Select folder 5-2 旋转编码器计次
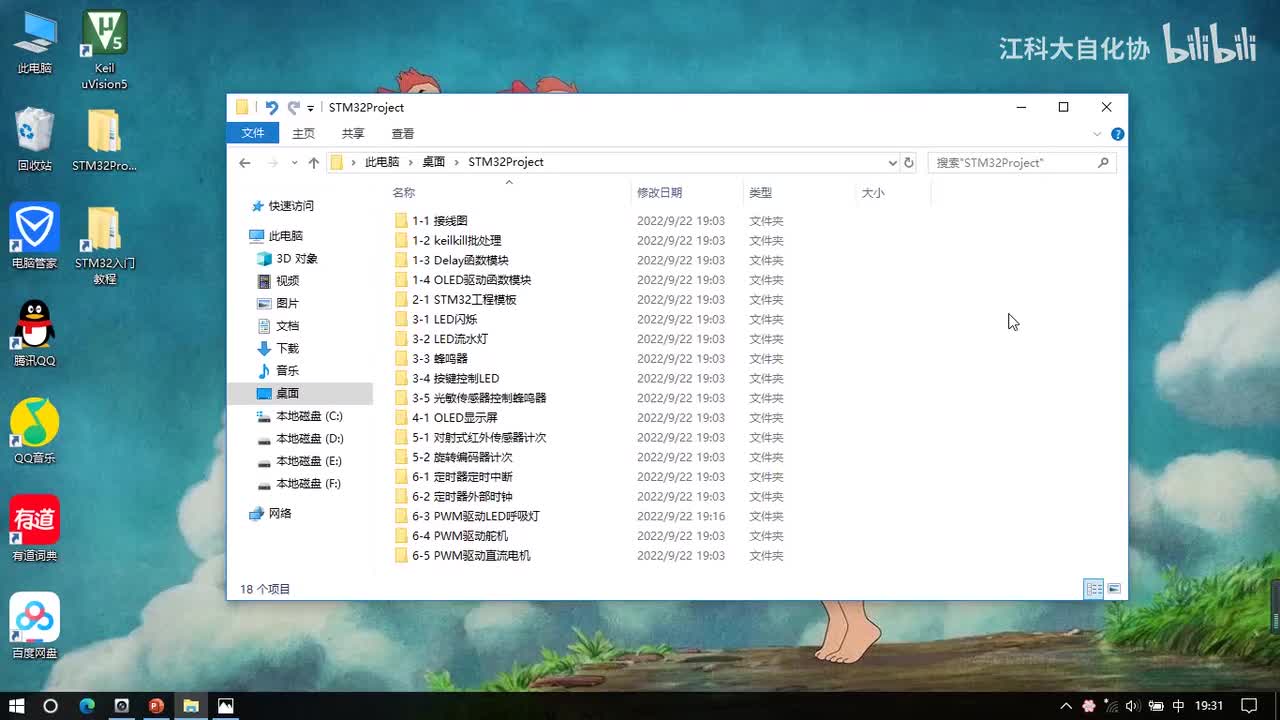Image resolution: width=1280 pixels, height=720 pixels. pos(462,457)
